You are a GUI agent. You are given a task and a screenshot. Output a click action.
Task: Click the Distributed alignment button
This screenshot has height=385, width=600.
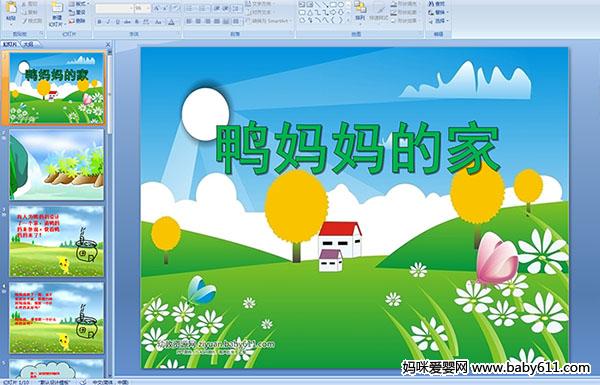point(226,21)
